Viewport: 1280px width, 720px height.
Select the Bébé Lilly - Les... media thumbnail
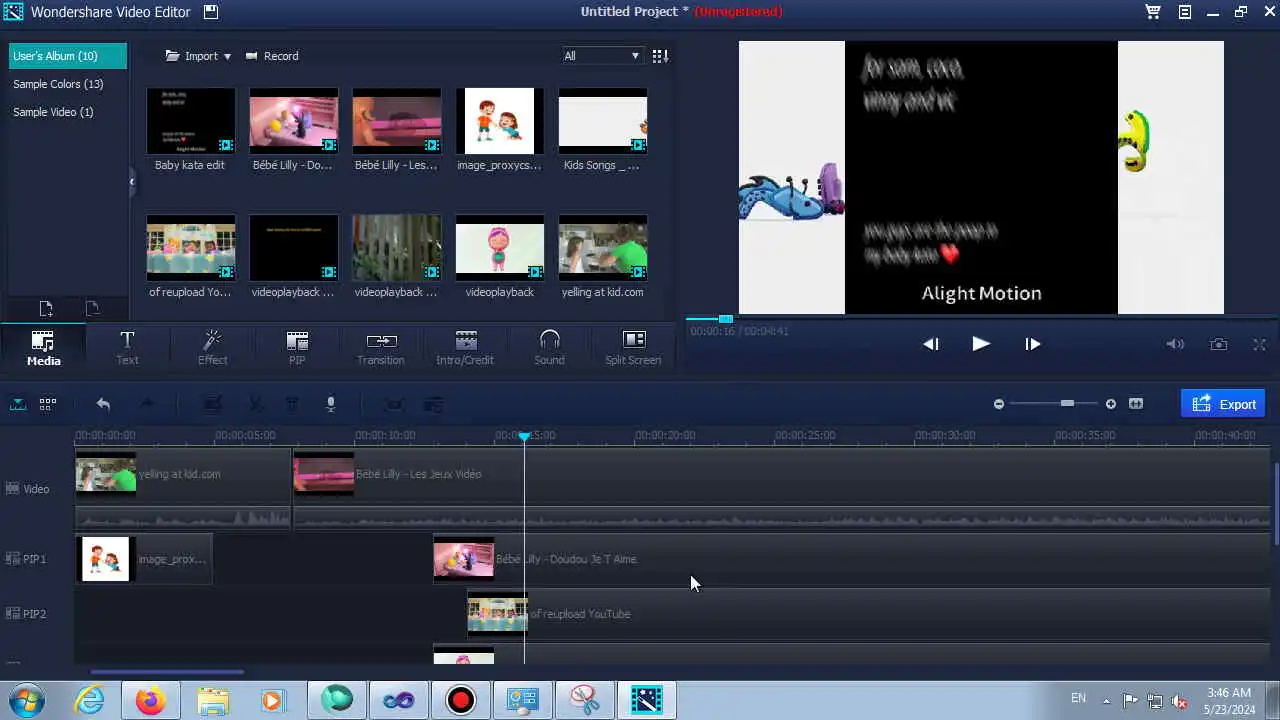coord(396,121)
